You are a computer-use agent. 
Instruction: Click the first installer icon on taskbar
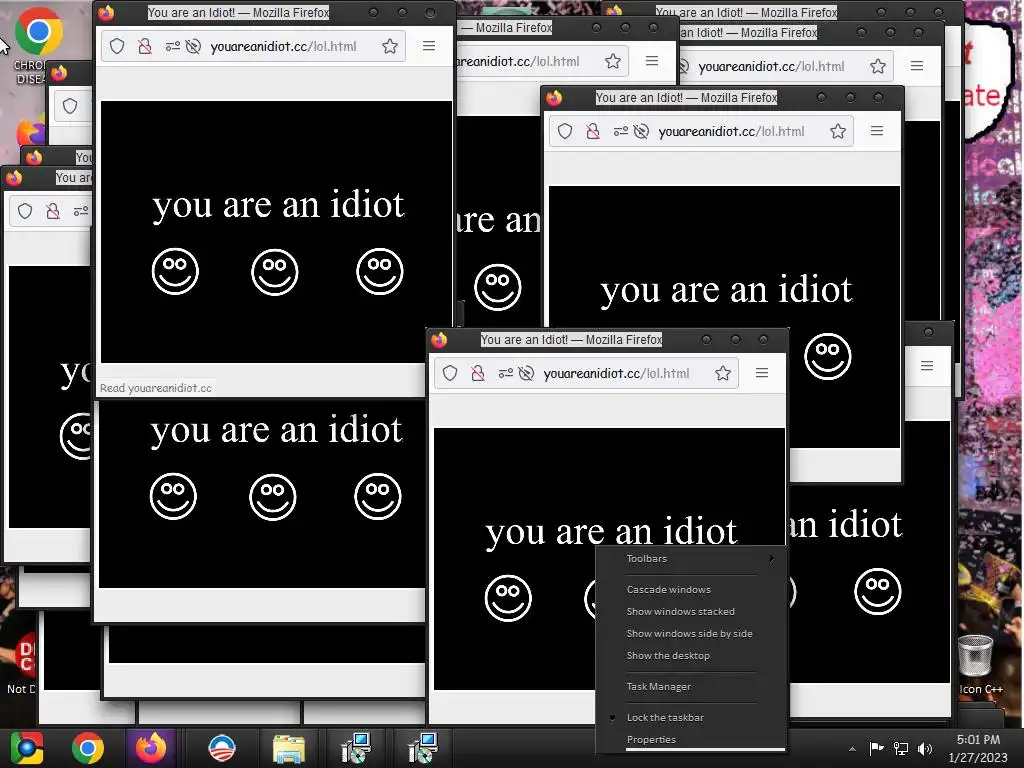point(356,748)
